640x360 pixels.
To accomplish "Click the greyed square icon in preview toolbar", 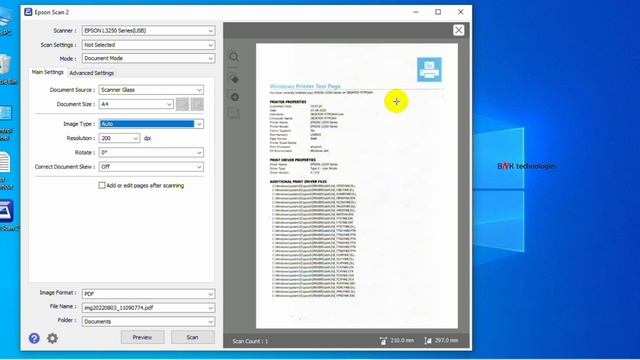I will pos(233,113).
